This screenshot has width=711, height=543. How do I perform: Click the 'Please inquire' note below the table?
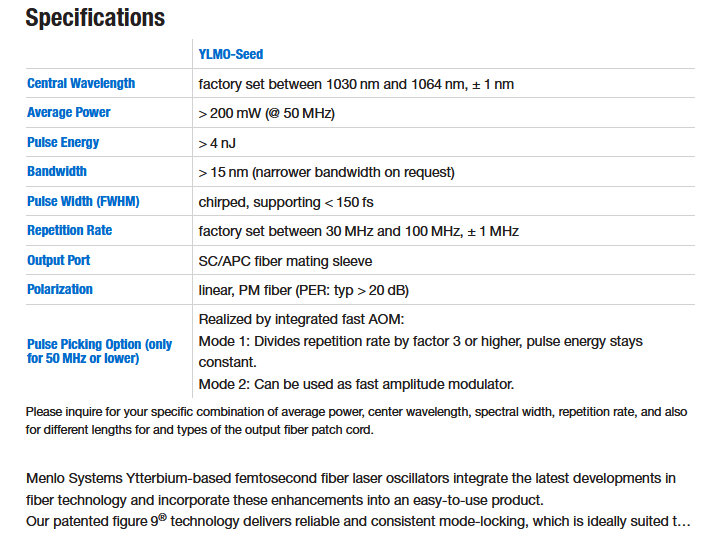(355, 419)
